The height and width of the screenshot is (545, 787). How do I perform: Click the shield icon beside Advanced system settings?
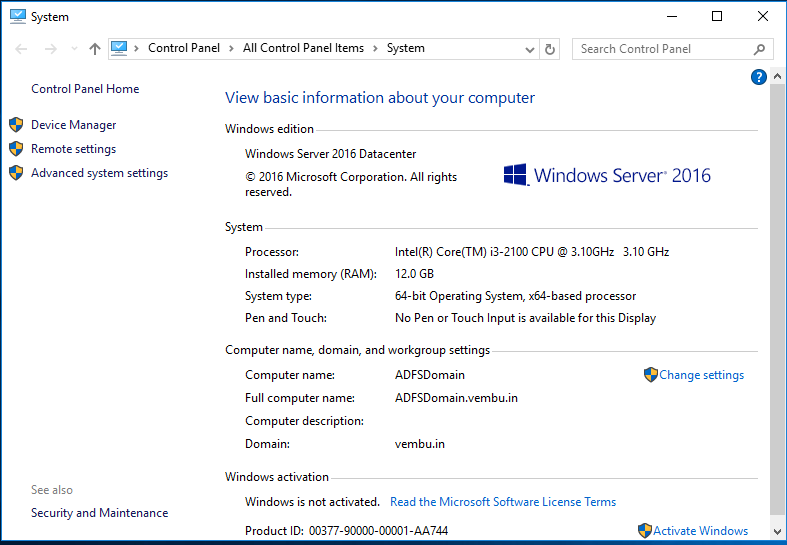(x=16, y=173)
